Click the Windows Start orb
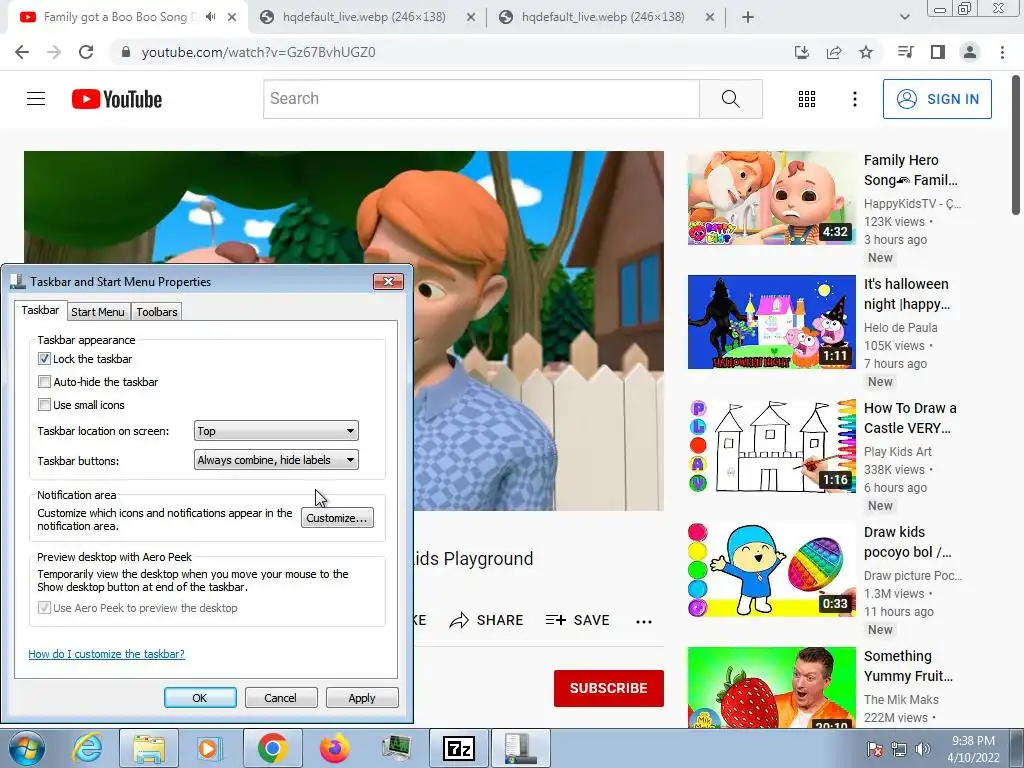 pos(26,748)
